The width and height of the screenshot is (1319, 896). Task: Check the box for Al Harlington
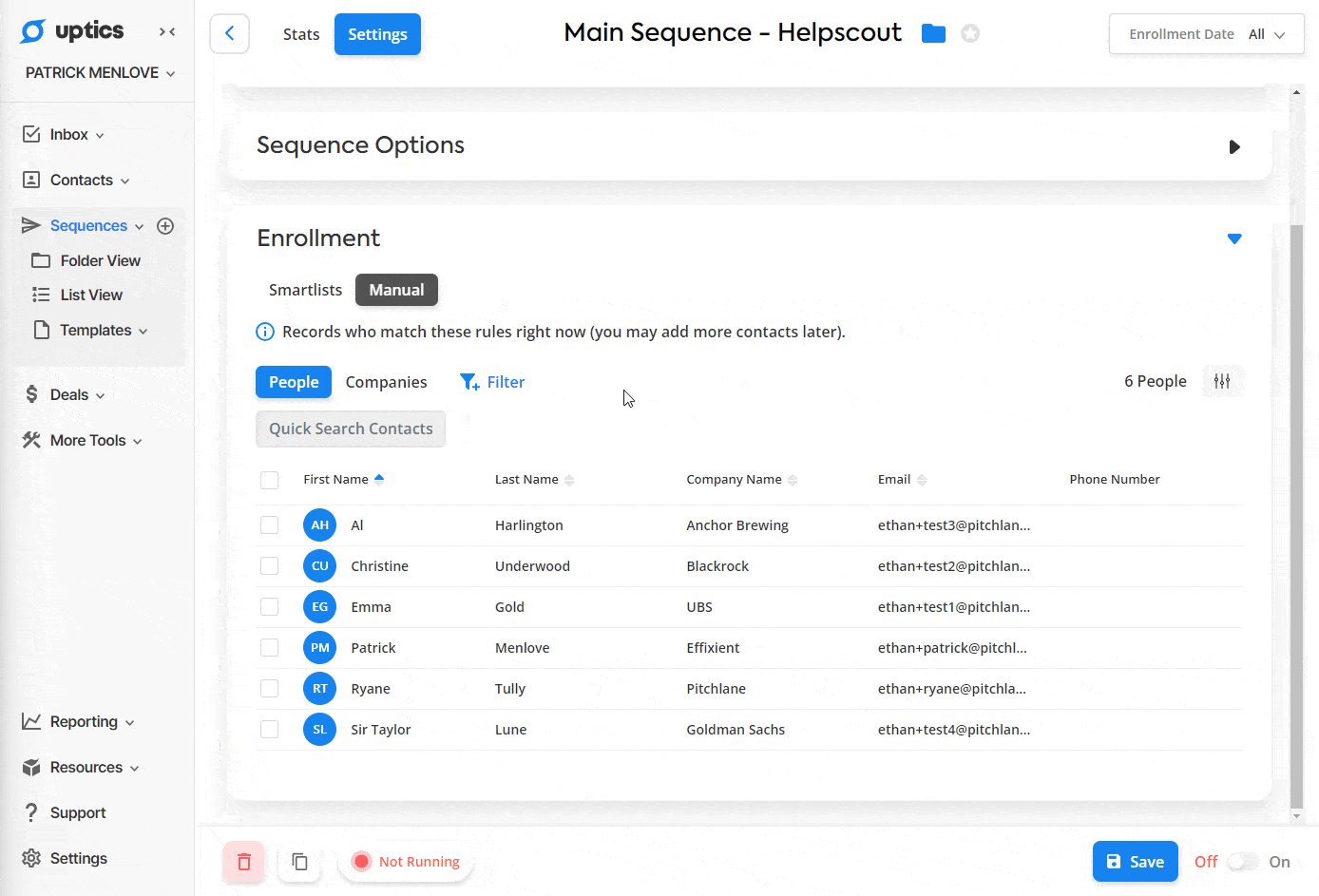270,525
